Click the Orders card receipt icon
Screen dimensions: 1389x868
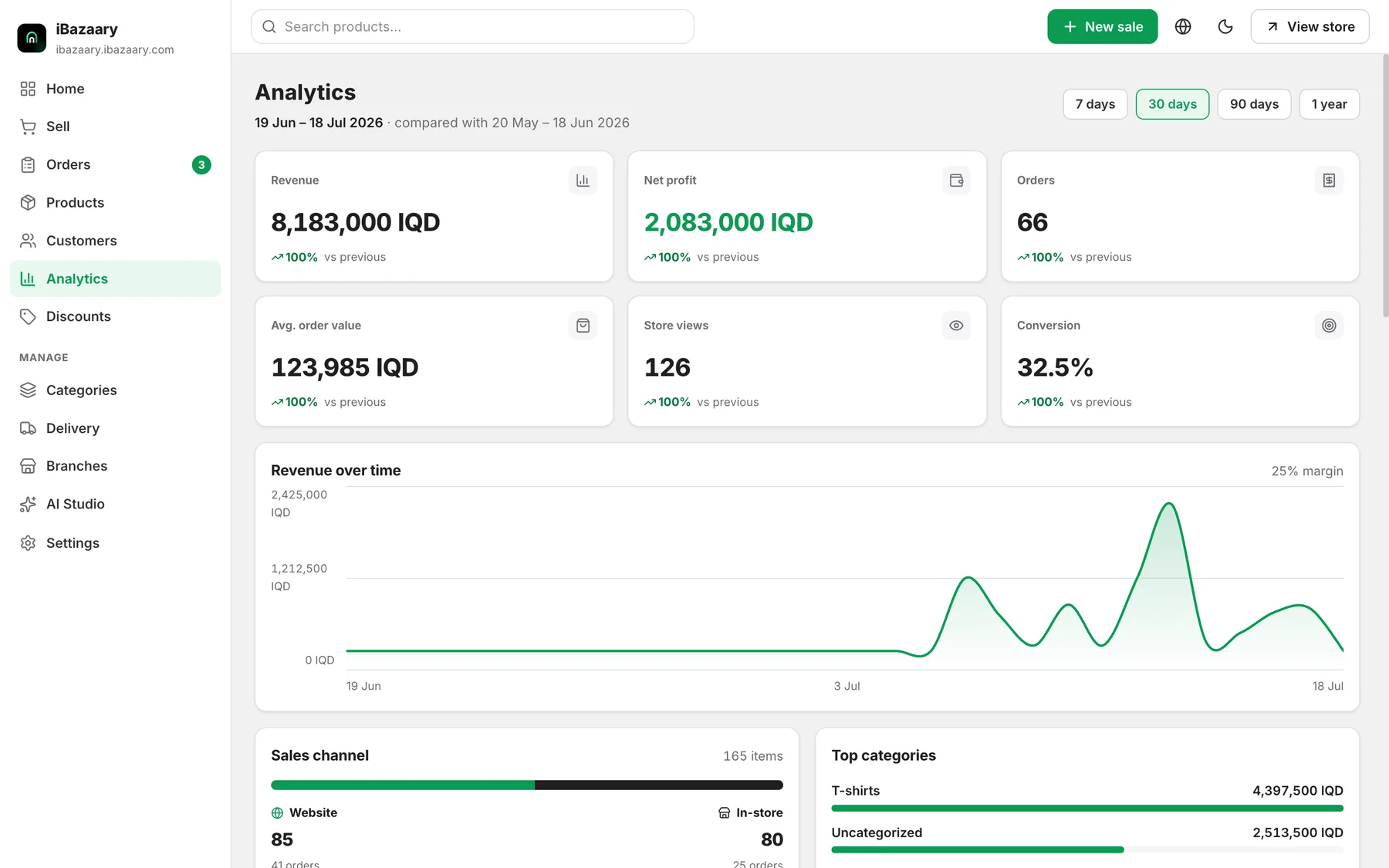coord(1329,181)
